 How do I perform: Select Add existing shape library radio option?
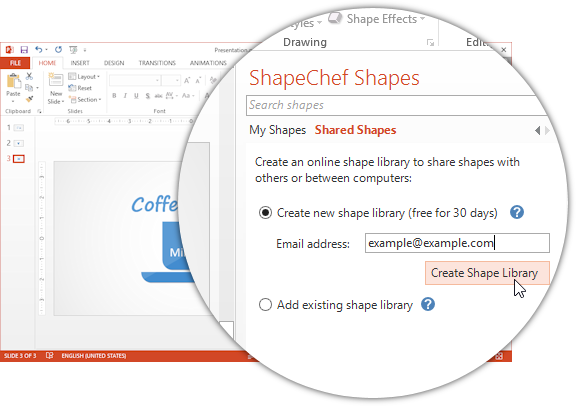click(x=265, y=305)
